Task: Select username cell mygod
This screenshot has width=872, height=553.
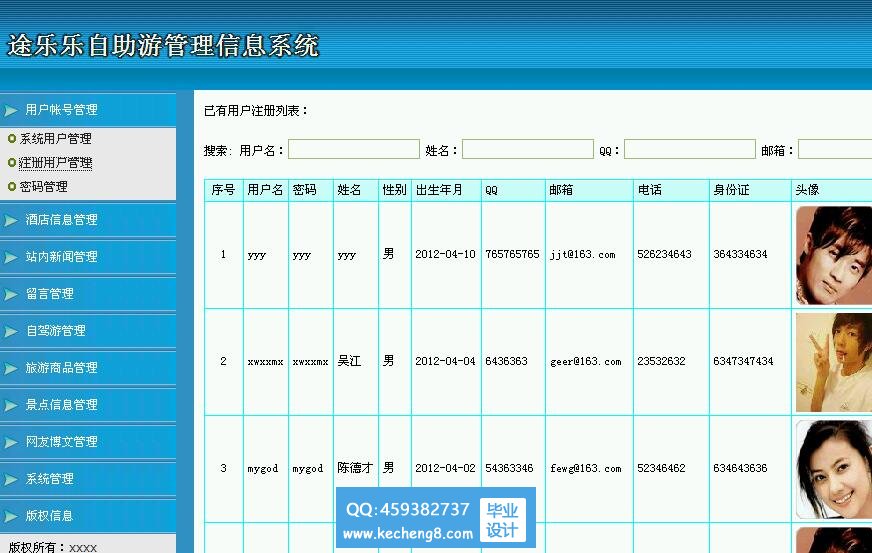Action: [x=262, y=469]
